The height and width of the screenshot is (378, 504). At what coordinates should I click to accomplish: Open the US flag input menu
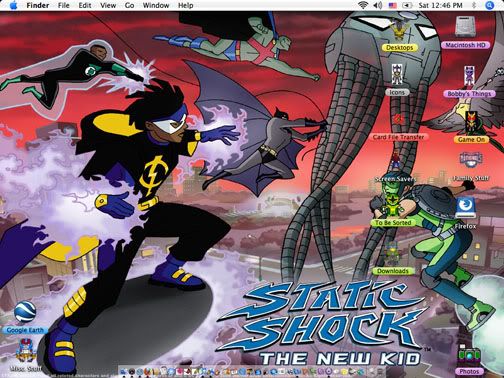point(393,5)
